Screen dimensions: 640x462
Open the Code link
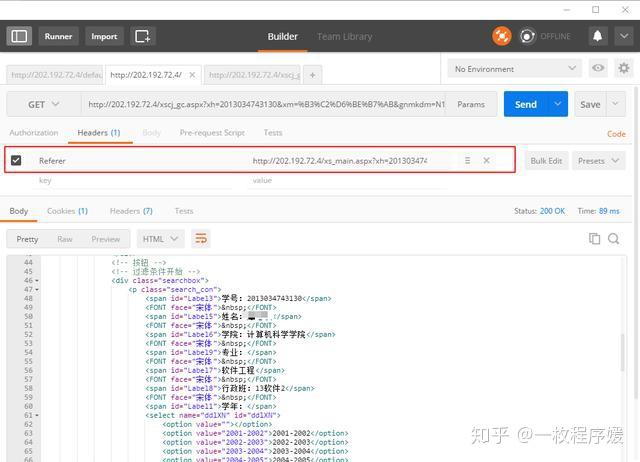coord(616,134)
